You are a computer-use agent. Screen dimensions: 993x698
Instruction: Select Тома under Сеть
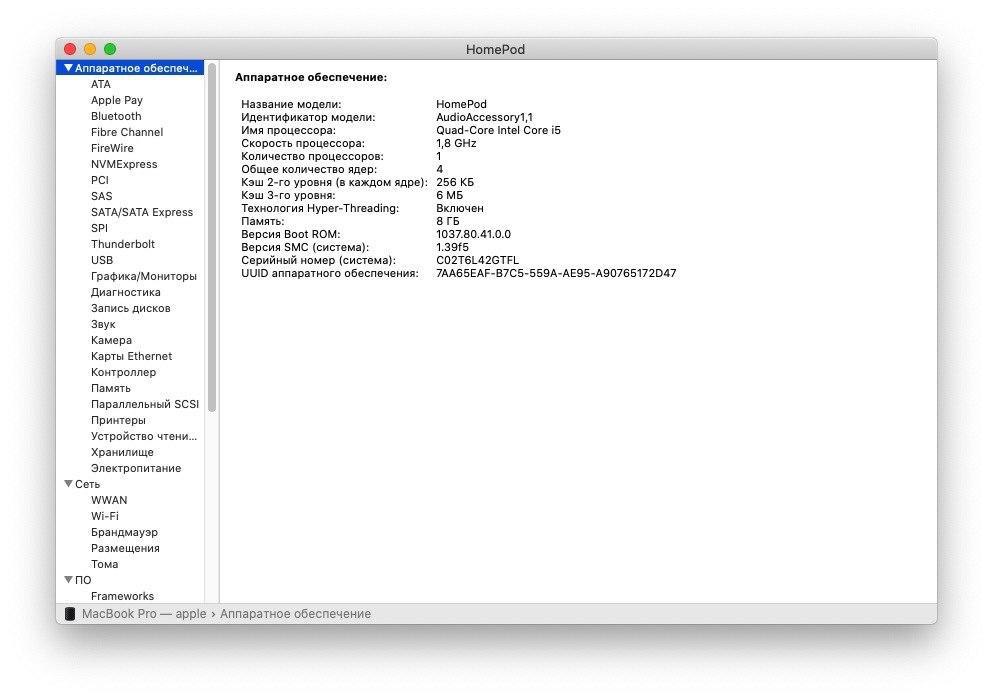[104, 564]
